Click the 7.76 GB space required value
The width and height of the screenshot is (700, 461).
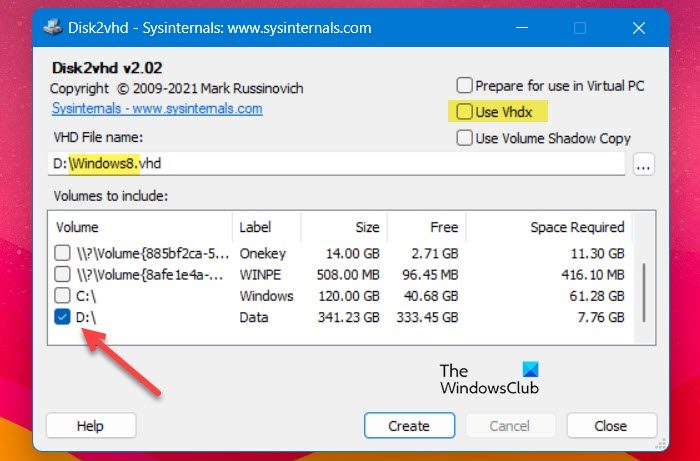[600, 317]
